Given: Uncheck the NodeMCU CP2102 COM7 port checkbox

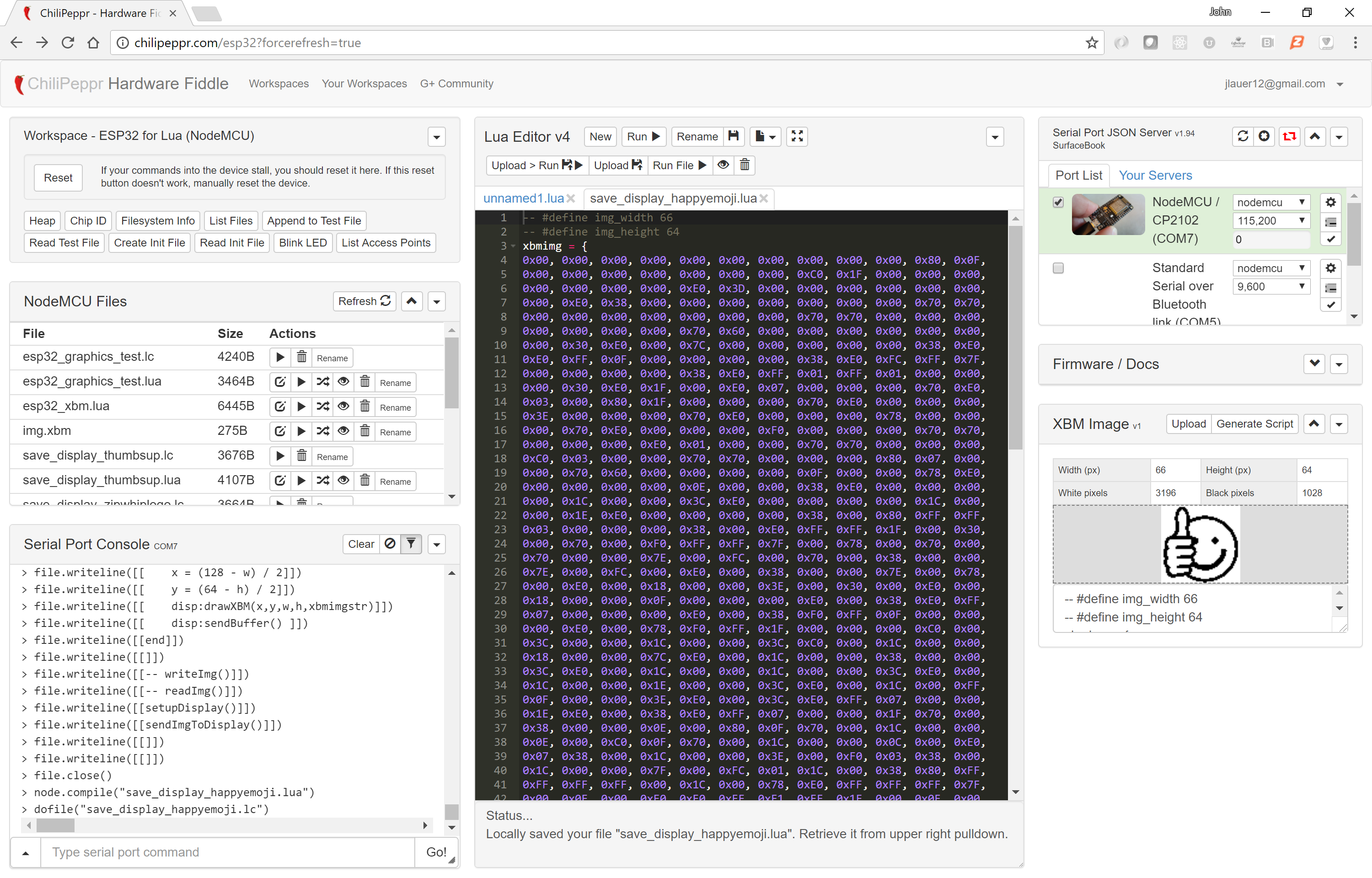Looking at the screenshot, I should [x=1058, y=203].
